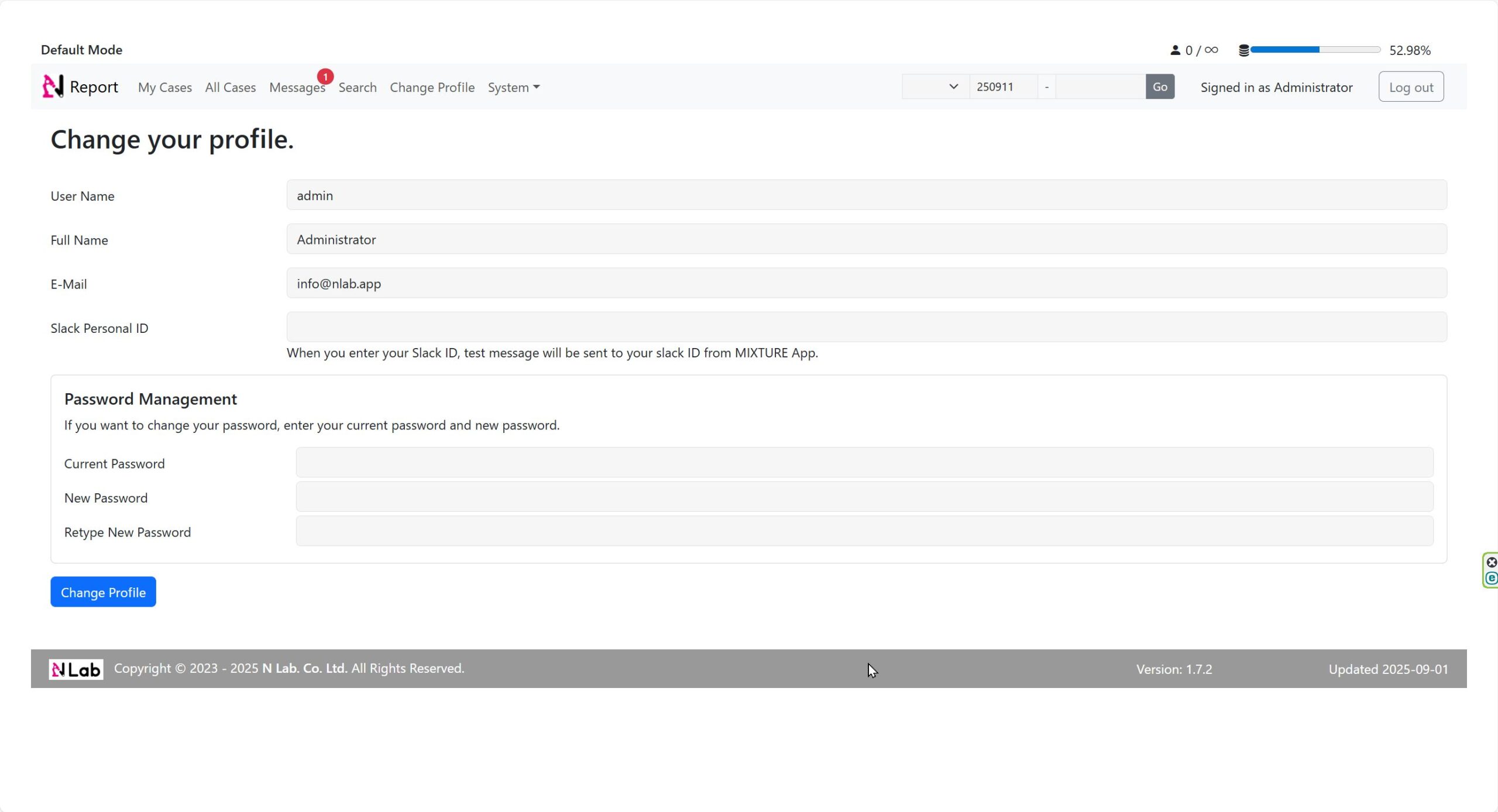Click into the Current Password field
This screenshot has height=812, width=1498.
[864, 462]
